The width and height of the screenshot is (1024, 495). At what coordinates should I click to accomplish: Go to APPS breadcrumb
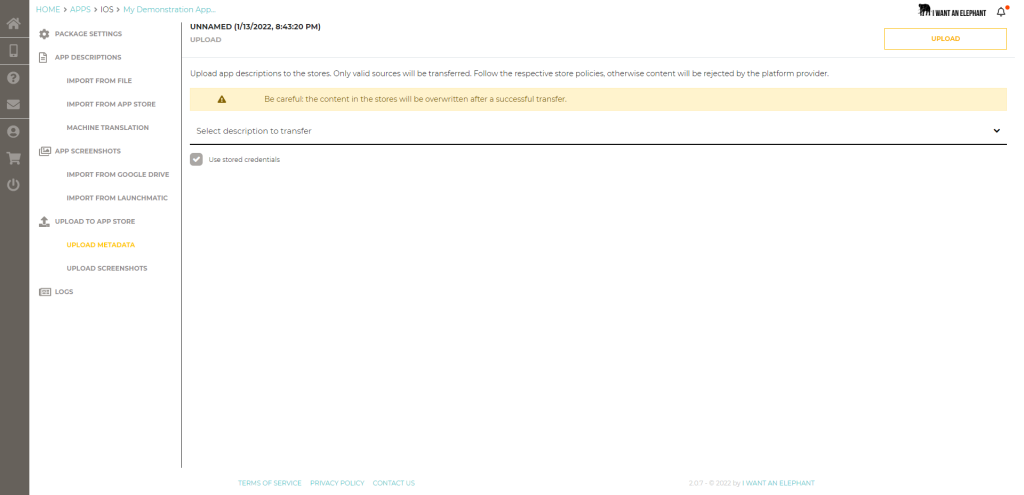(x=80, y=10)
